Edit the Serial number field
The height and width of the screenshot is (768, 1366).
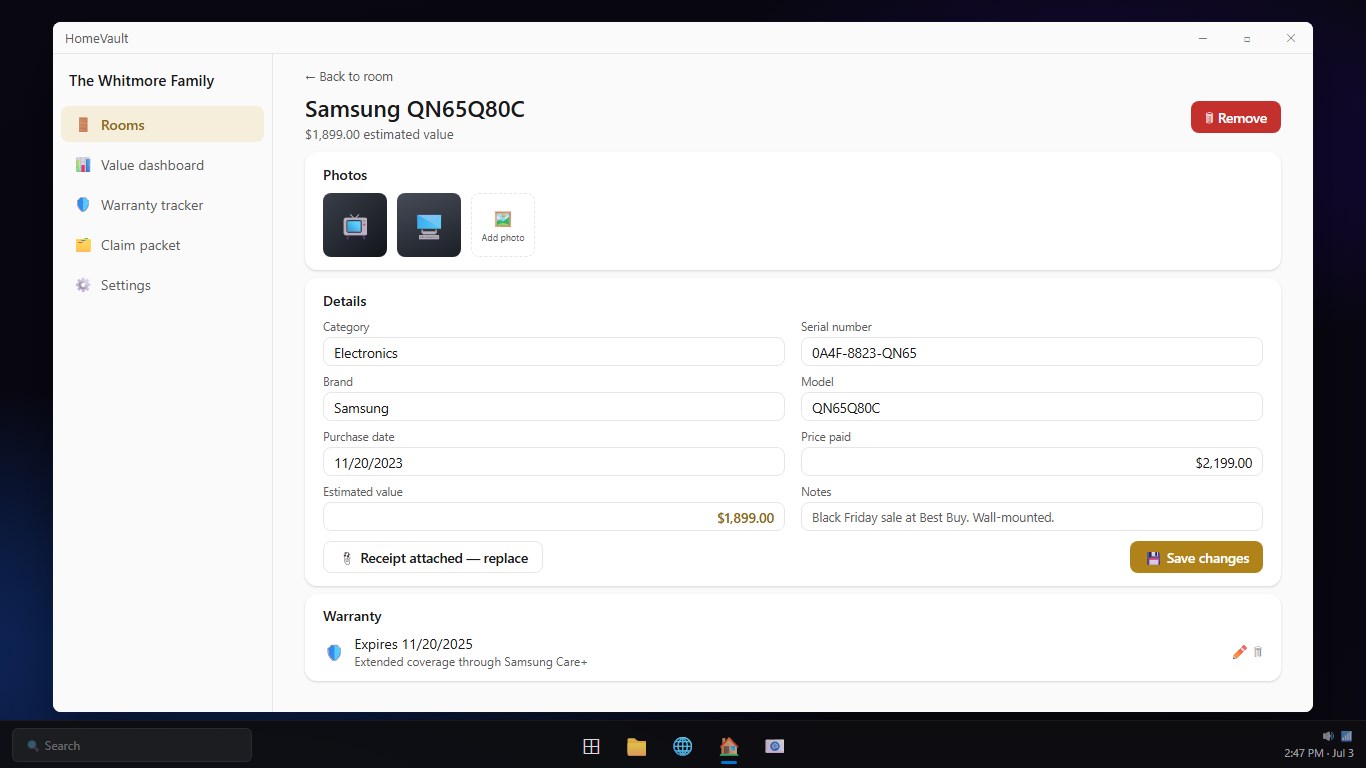click(1032, 352)
